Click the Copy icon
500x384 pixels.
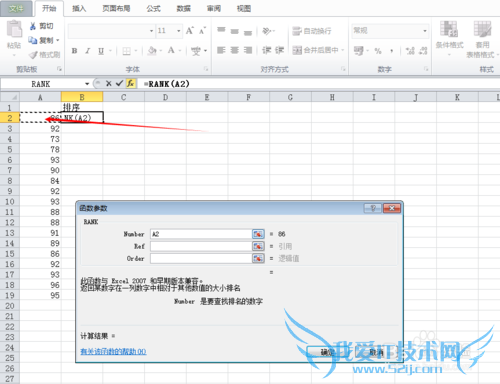pyautogui.click(x=33, y=40)
